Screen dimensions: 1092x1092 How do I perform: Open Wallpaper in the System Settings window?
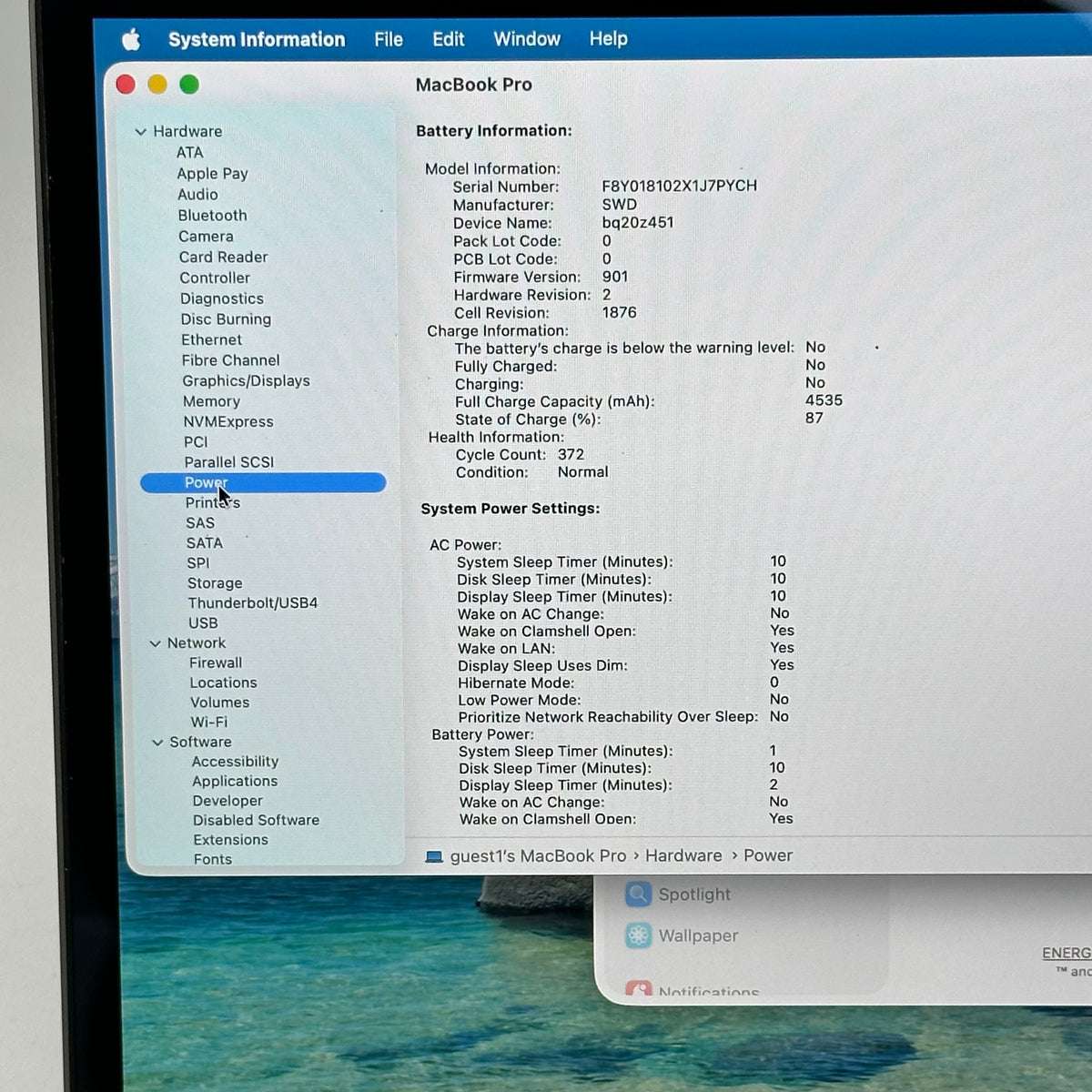698,935
